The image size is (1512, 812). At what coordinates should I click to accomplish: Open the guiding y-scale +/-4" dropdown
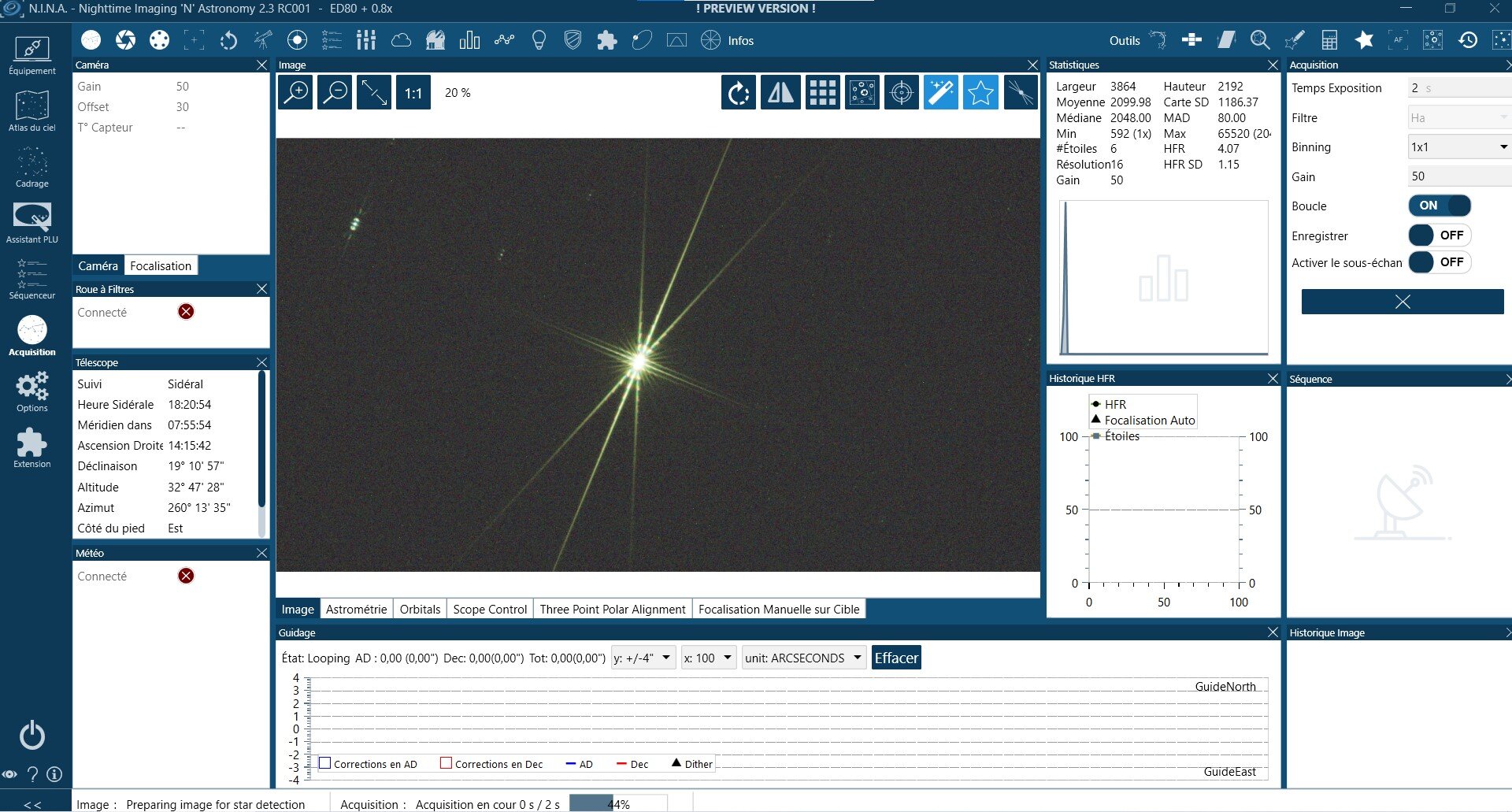pyautogui.click(x=643, y=658)
